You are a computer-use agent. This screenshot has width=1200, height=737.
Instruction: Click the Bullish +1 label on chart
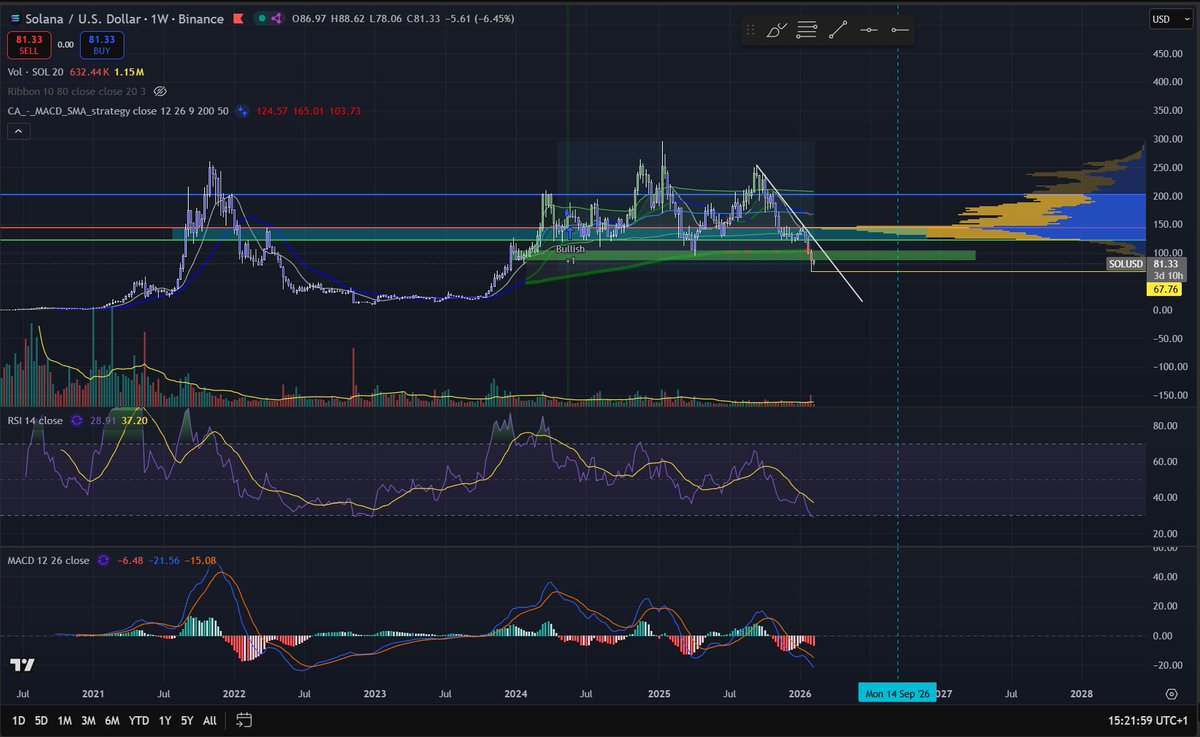tap(571, 254)
